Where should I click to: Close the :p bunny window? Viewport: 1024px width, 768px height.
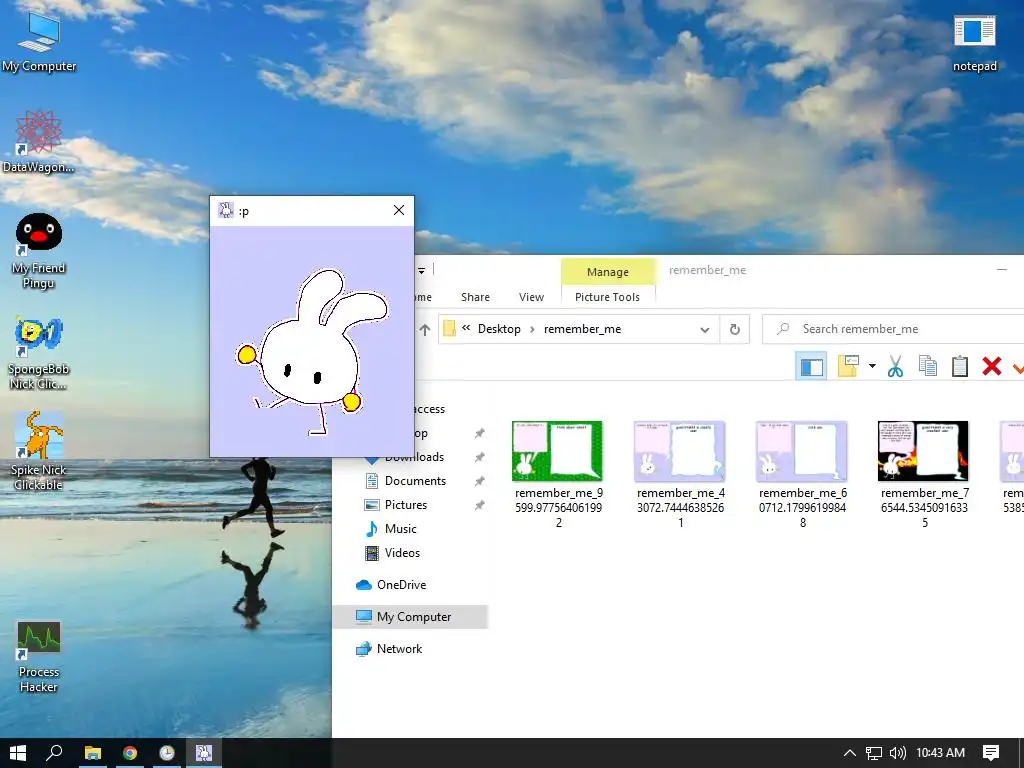pyautogui.click(x=399, y=210)
